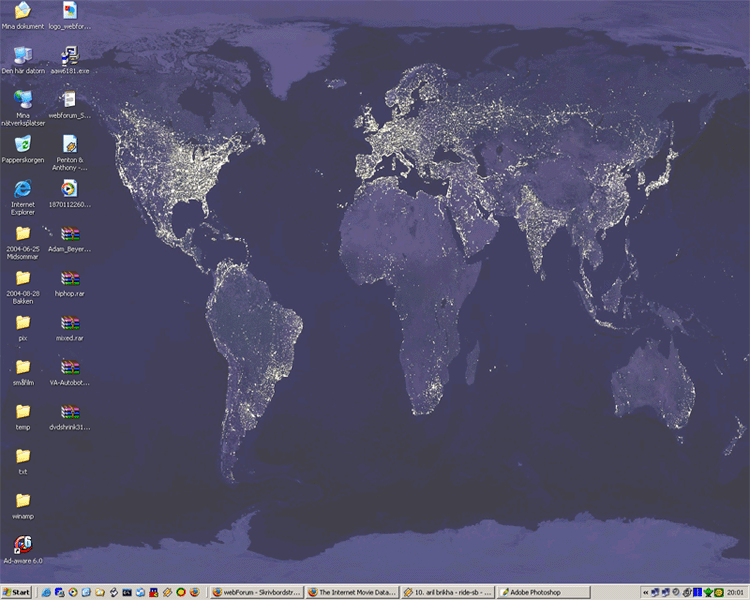Image resolution: width=750 pixels, height=600 pixels.
Task: Click the yellow round tray icon
Action: tap(718, 593)
